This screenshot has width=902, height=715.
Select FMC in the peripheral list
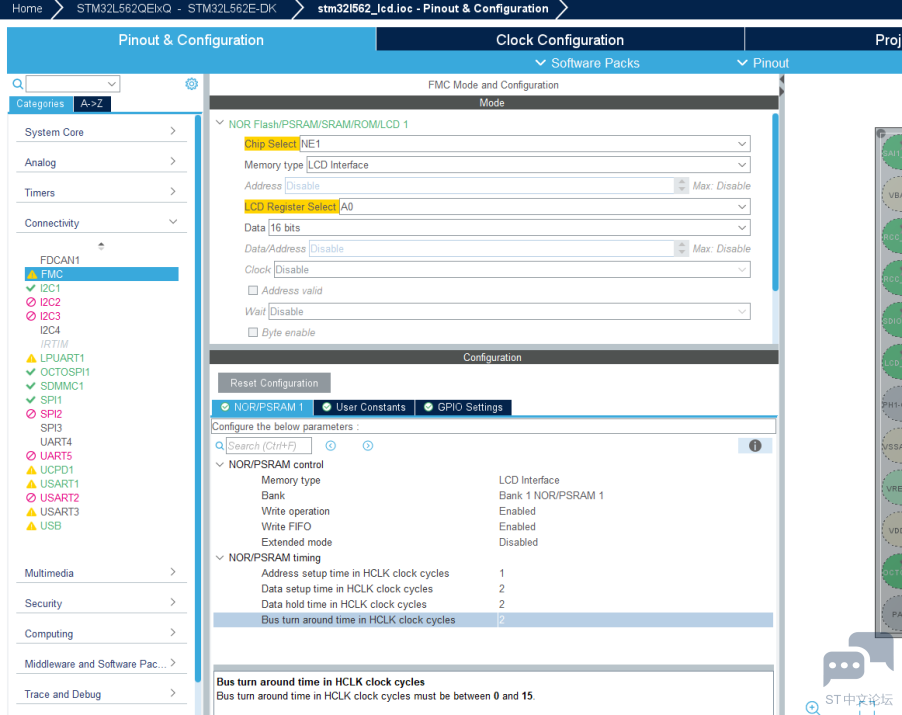[x=102, y=274]
